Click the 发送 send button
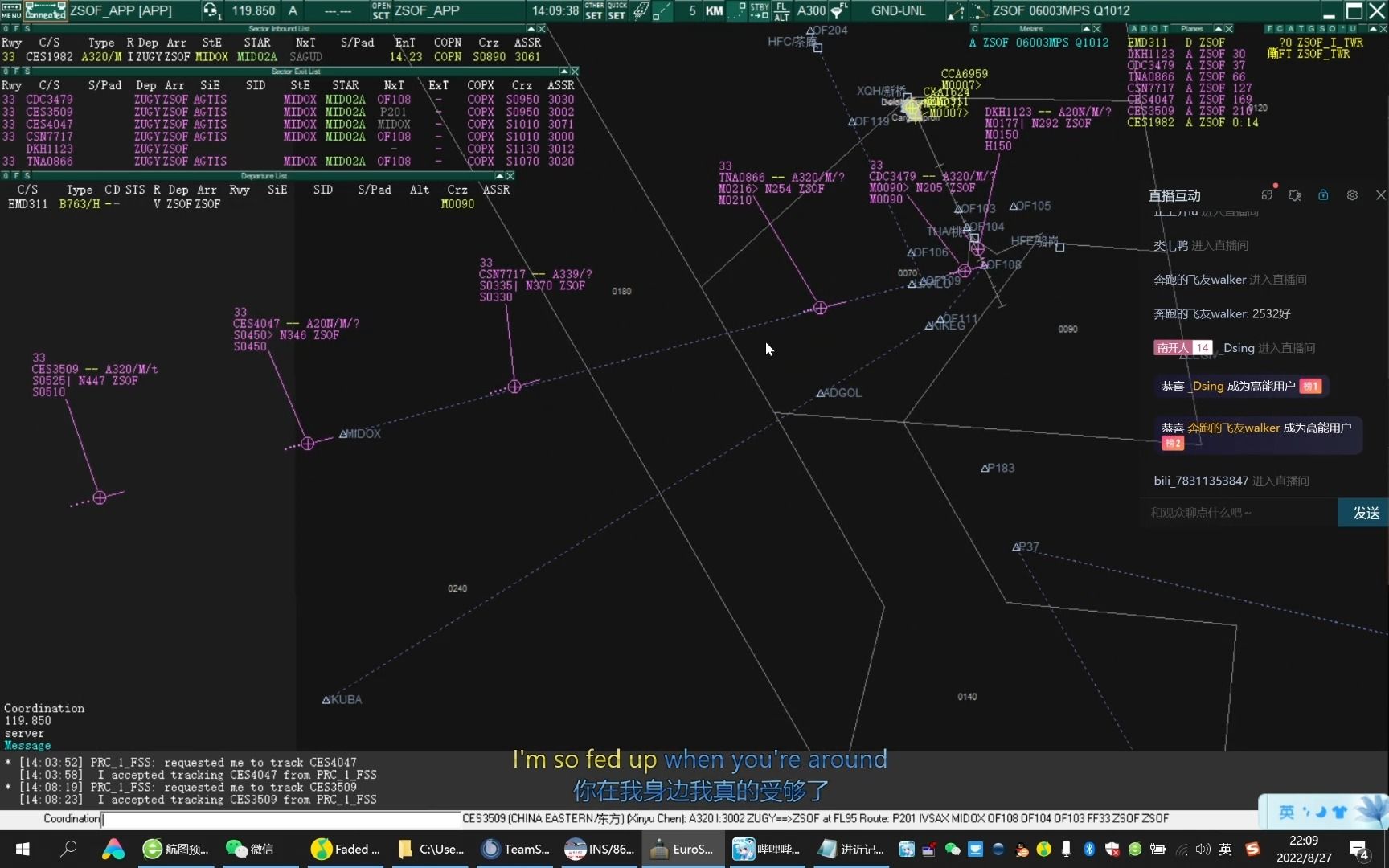This screenshot has width=1389, height=868. point(1364,513)
